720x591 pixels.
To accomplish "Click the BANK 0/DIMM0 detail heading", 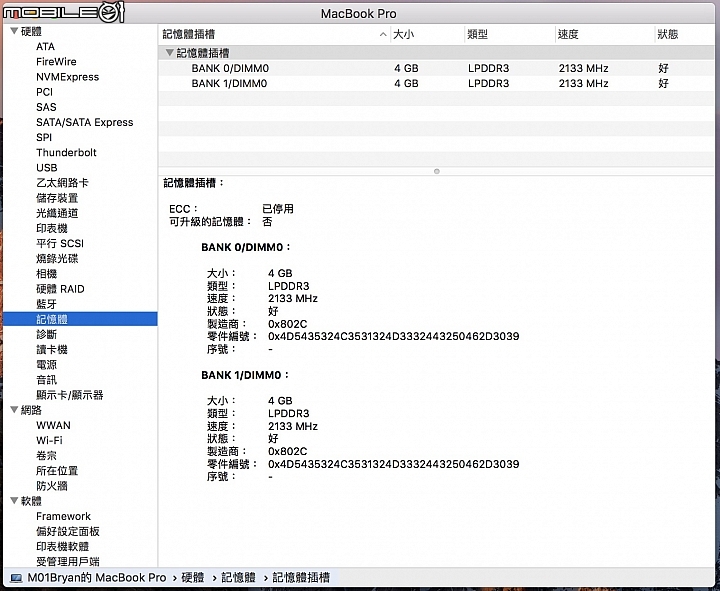I will 246,247.
